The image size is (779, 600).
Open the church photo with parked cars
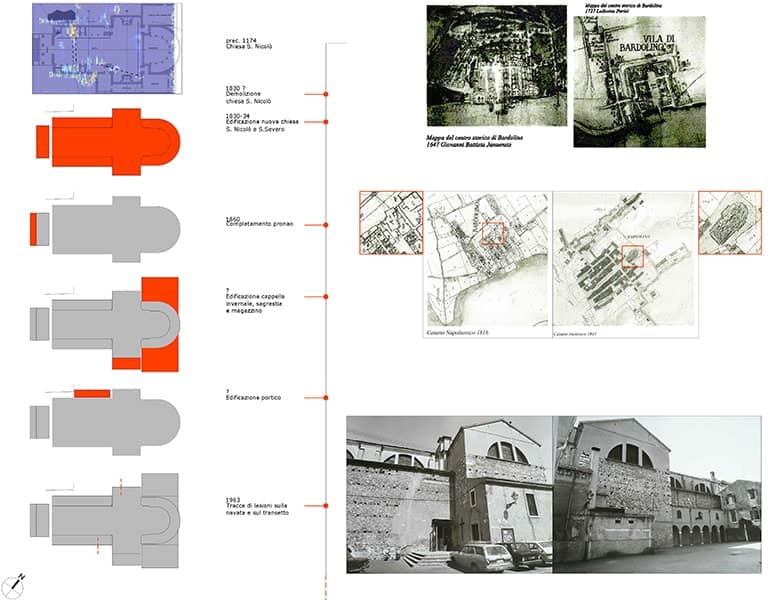[x=448, y=494]
